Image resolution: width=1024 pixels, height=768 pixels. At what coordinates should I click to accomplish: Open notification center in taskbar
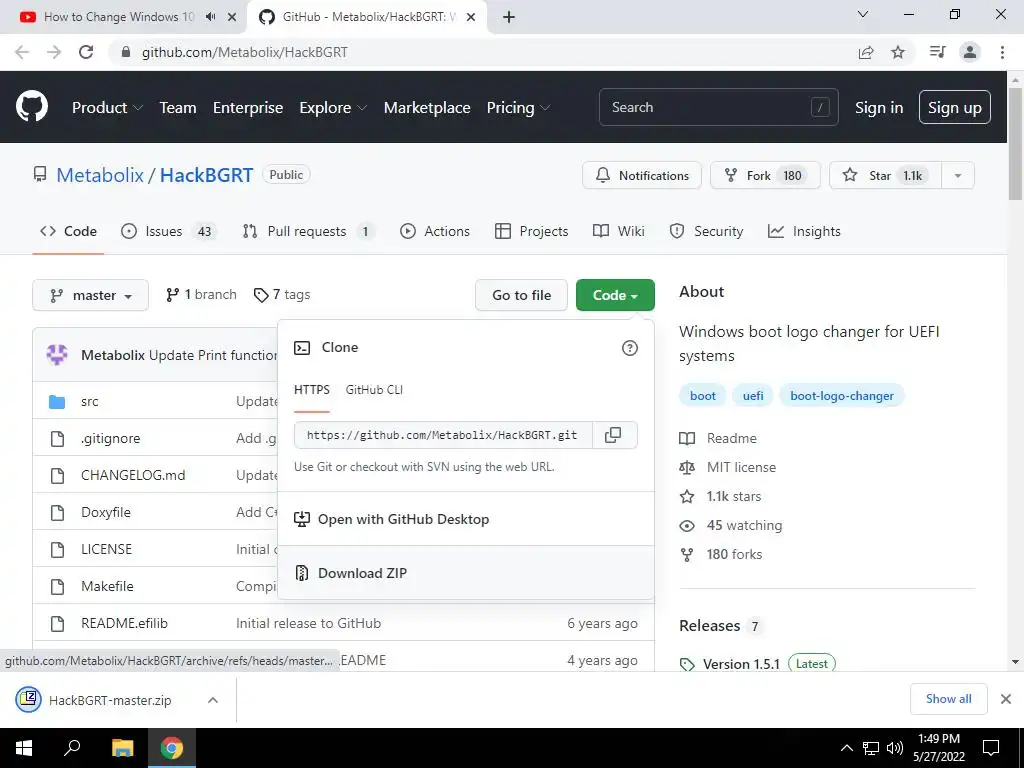(991, 748)
